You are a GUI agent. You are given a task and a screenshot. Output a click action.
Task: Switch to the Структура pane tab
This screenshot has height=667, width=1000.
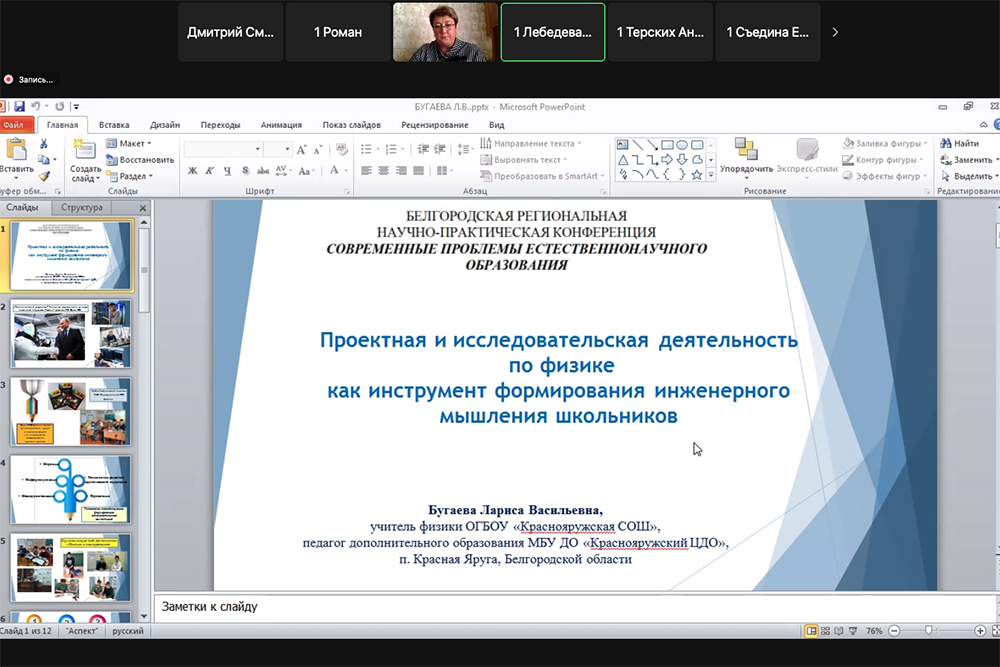tap(82, 208)
